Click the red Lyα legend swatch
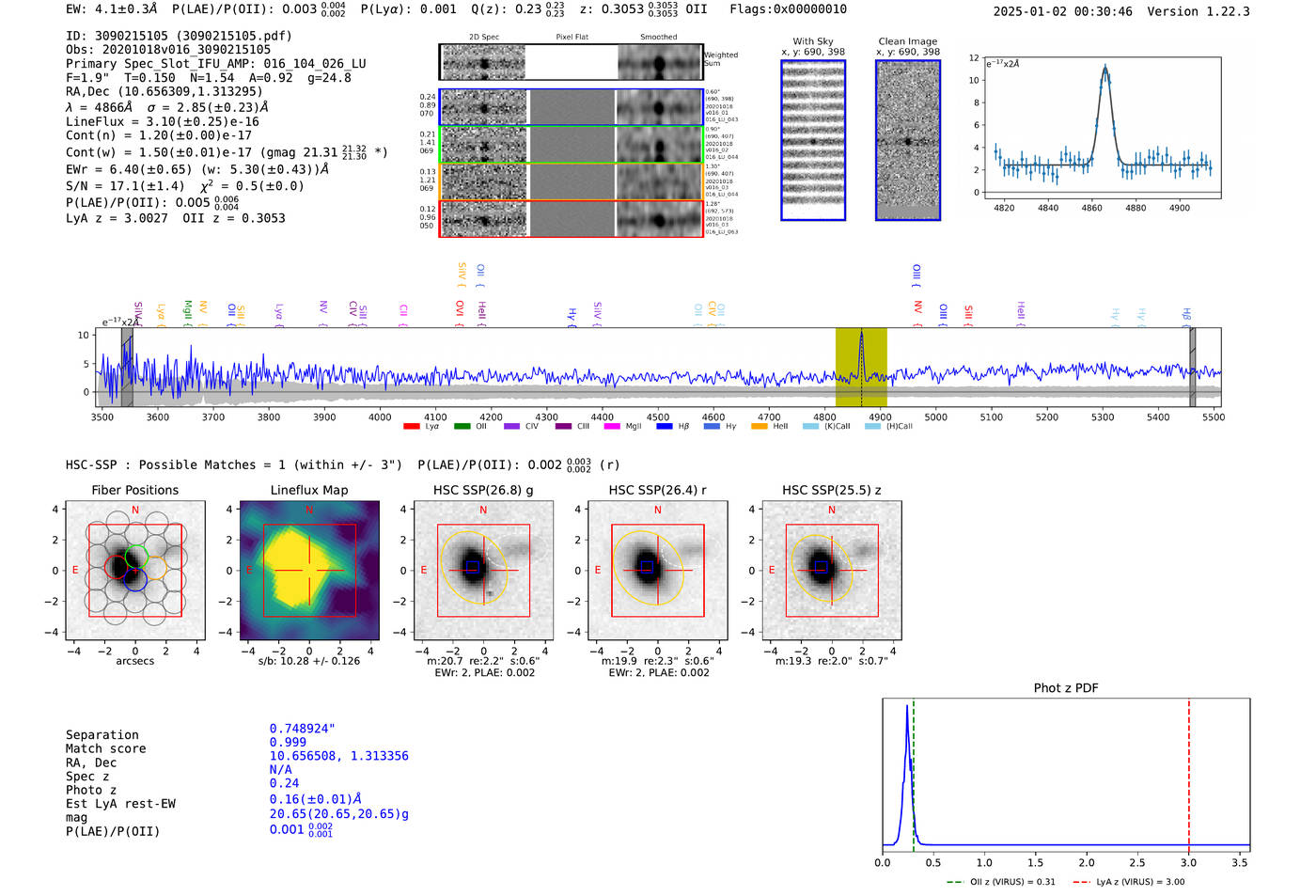The image size is (1316, 896). click(x=411, y=427)
